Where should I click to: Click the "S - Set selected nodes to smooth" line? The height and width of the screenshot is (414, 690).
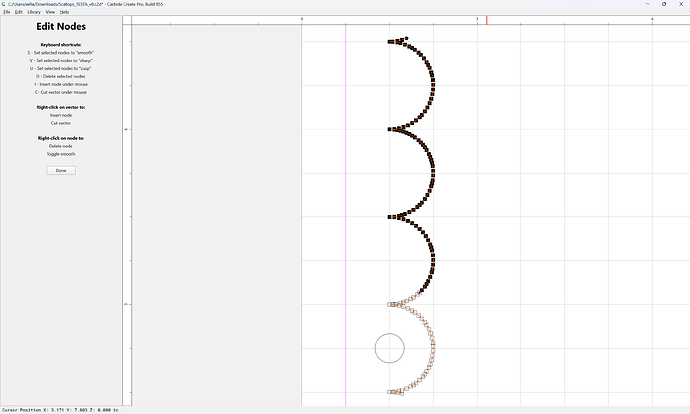pos(61,53)
